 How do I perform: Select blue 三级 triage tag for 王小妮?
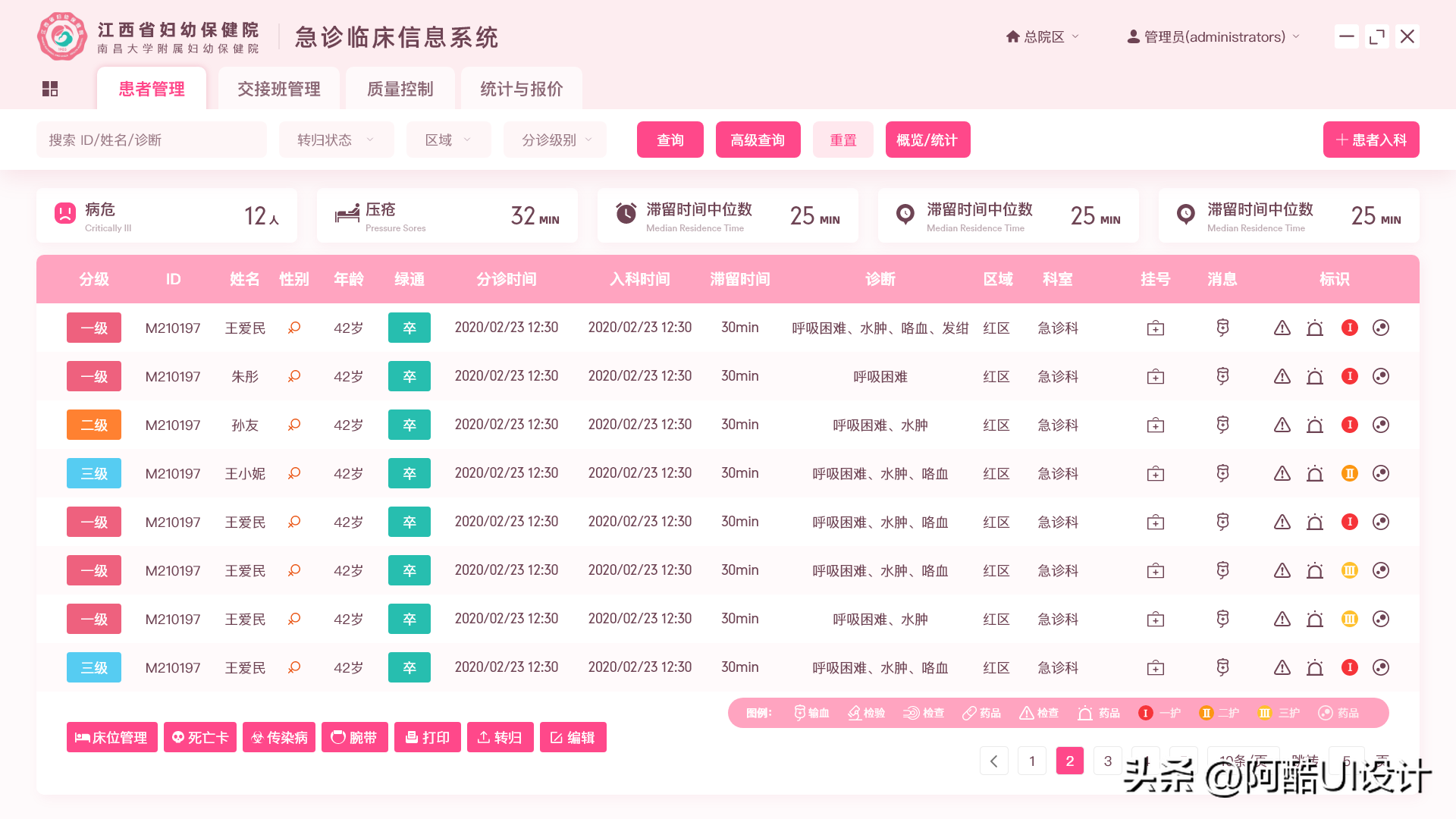coord(94,473)
